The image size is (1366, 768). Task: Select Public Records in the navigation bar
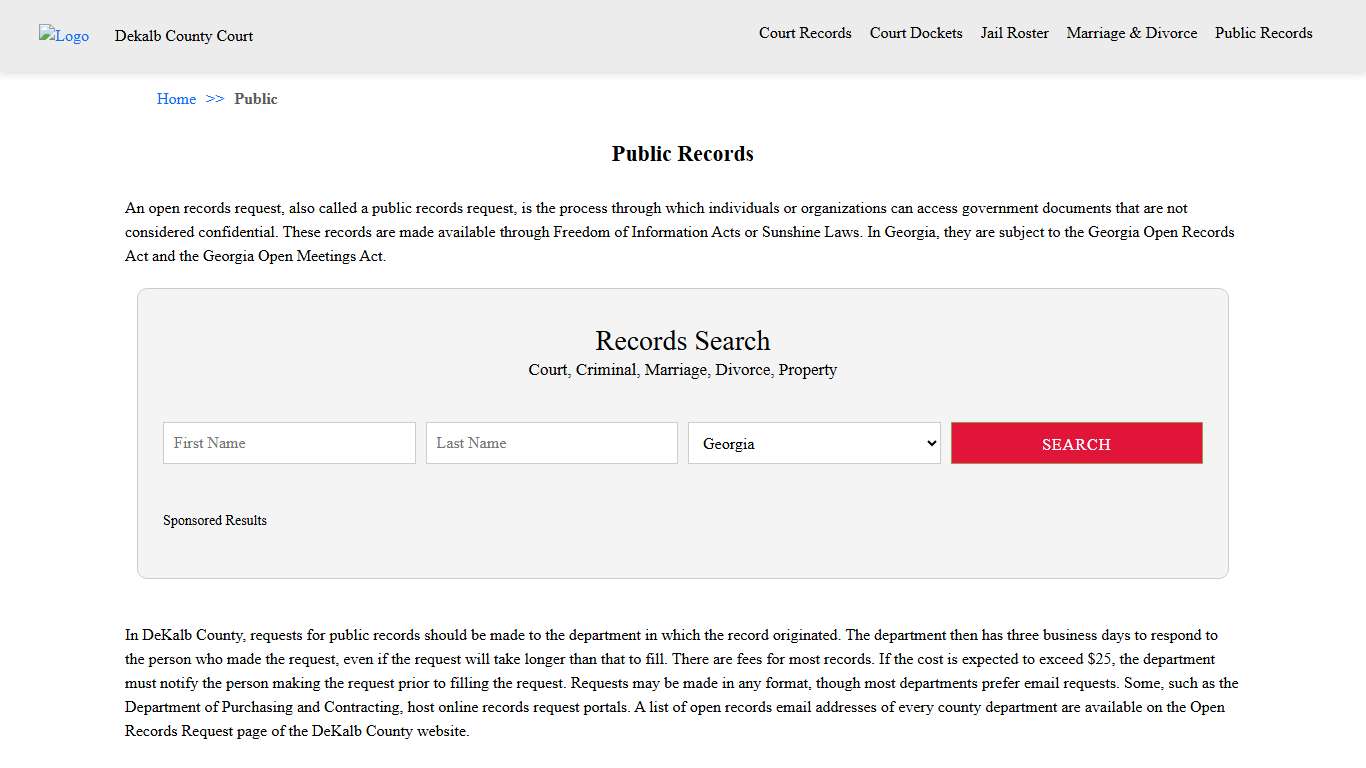[x=1263, y=33]
